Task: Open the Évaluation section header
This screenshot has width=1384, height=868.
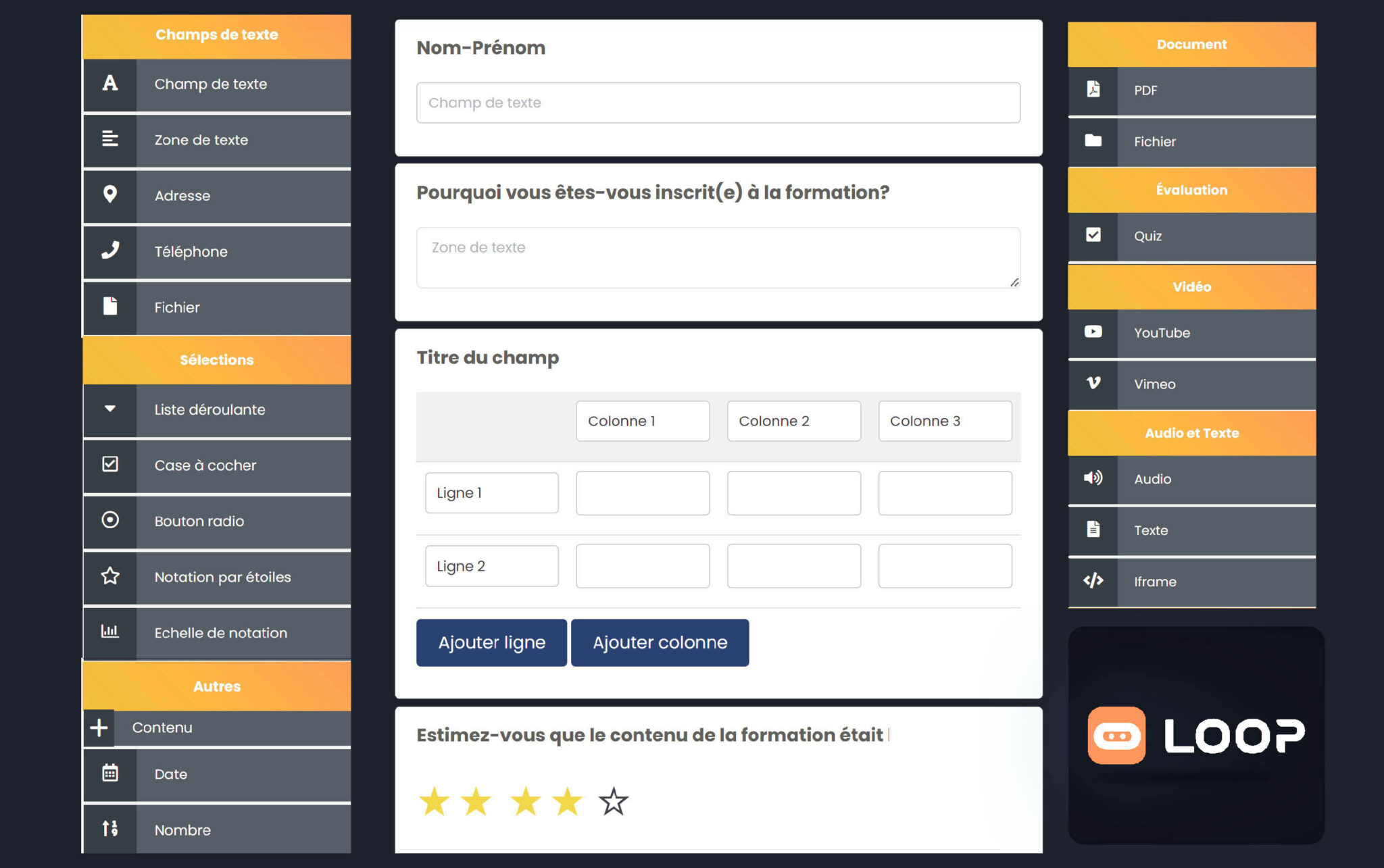Action: click(1191, 190)
